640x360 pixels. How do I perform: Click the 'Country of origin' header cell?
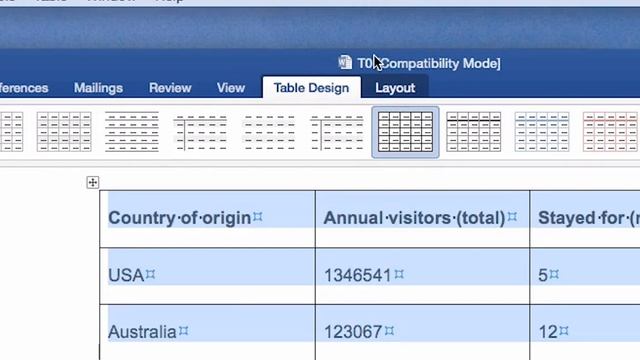pos(207,219)
